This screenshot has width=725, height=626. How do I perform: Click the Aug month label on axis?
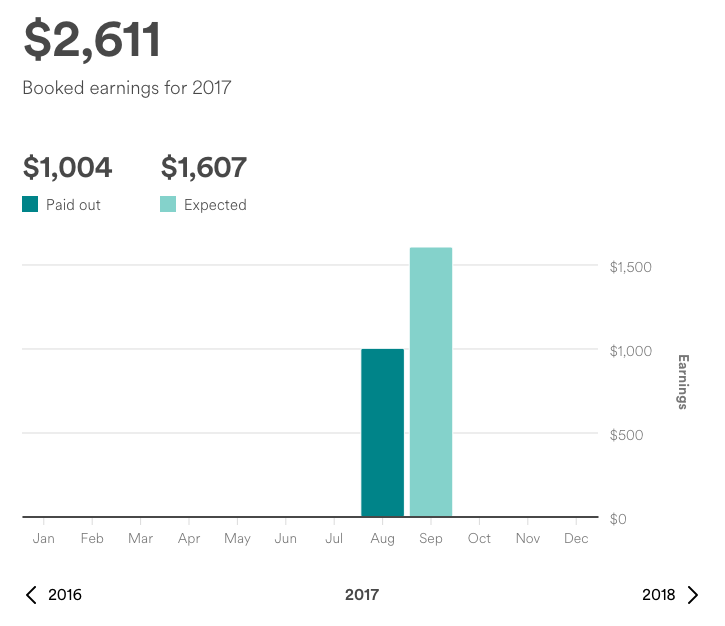click(x=382, y=539)
